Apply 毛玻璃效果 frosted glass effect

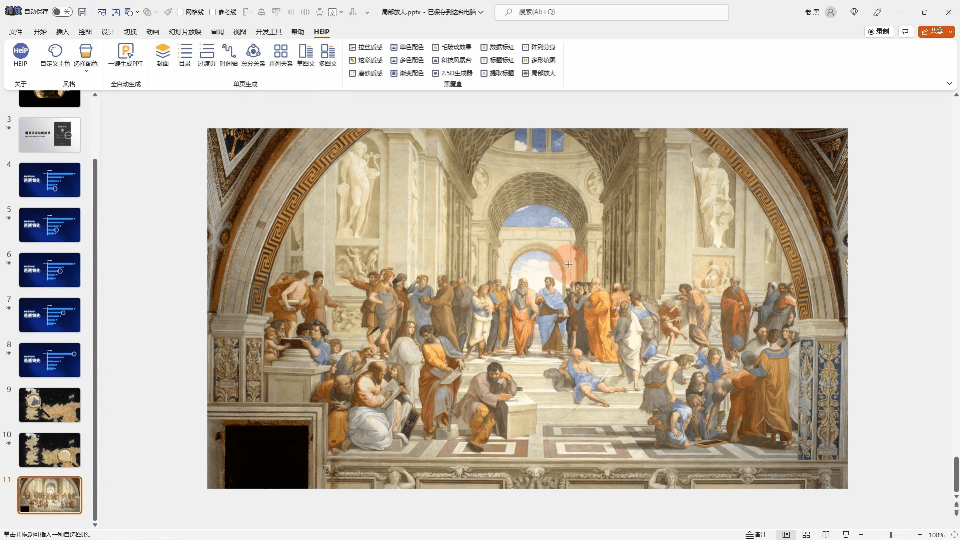(452, 47)
